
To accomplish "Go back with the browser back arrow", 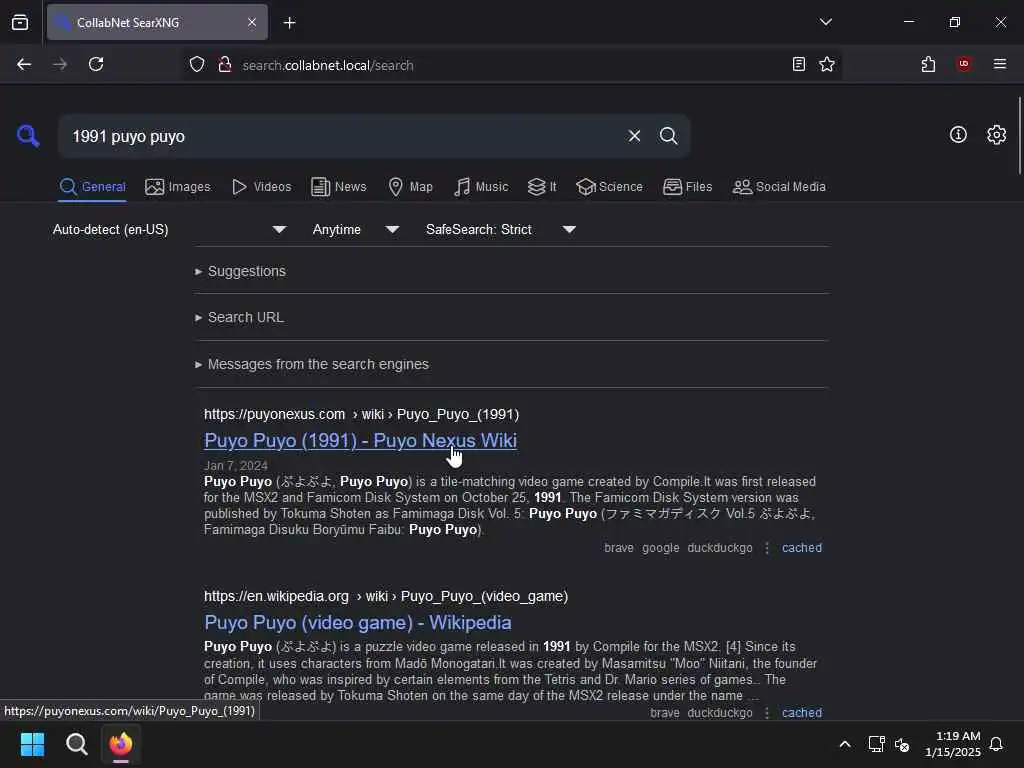I will (24, 65).
